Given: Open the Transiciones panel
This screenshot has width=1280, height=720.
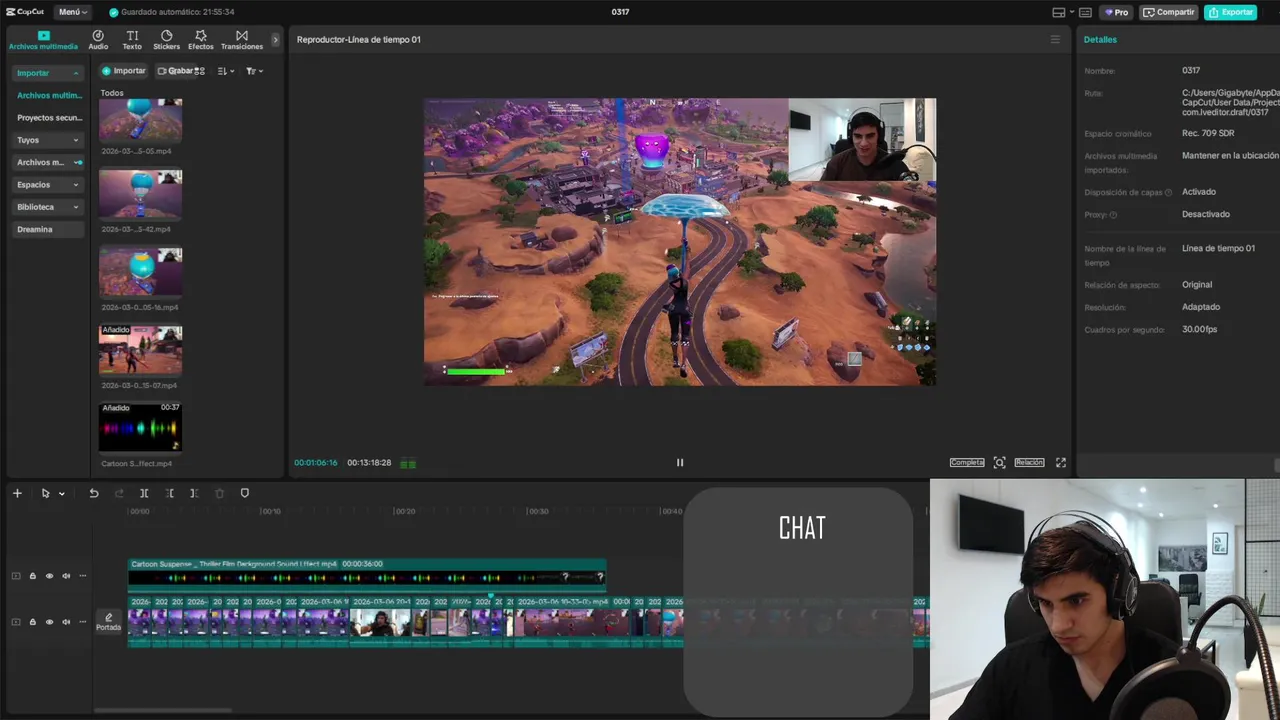Looking at the screenshot, I should 242,40.
